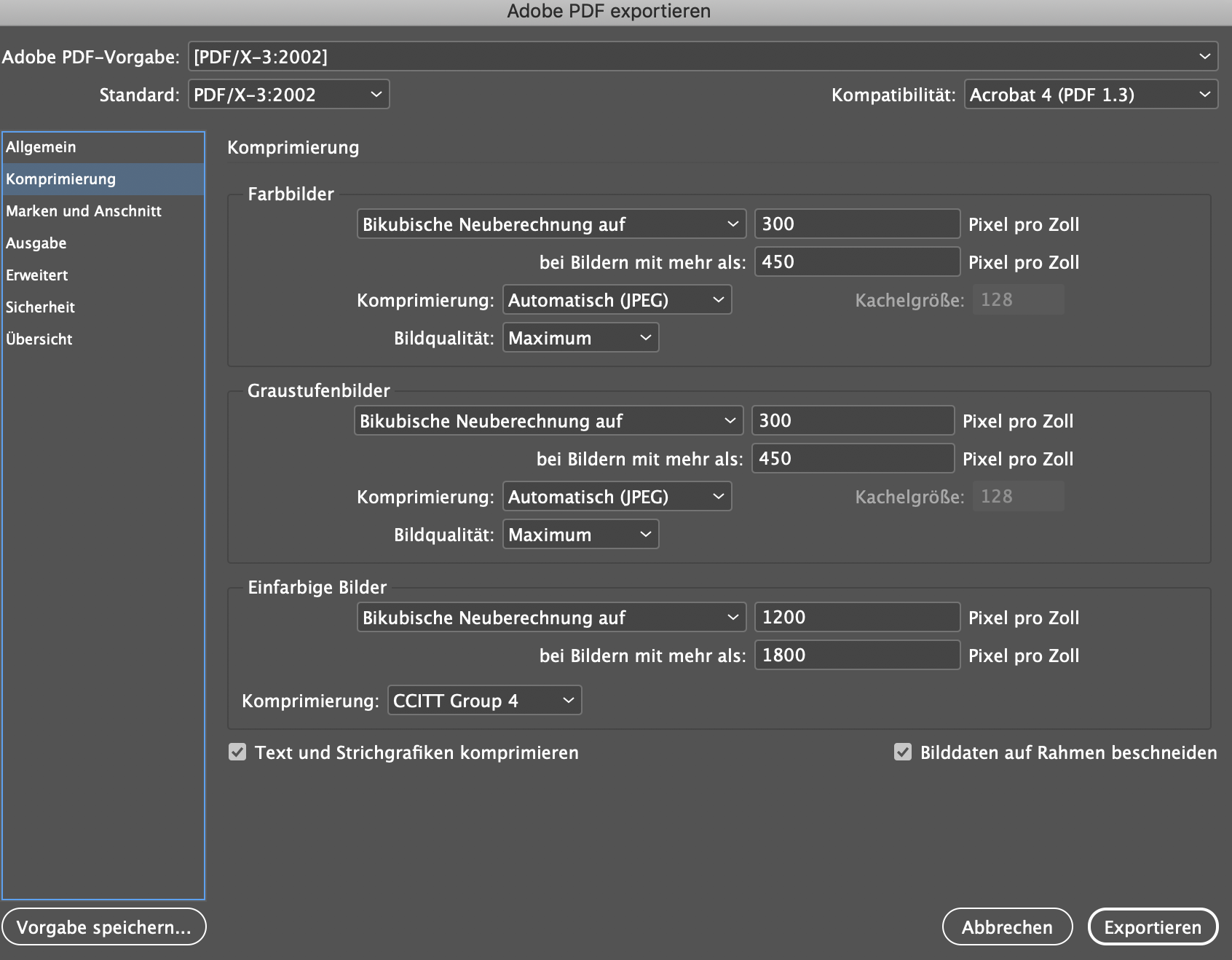Click the Einfarbige Bilder 1800 threshold field
The image size is (1232, 960).
tap(857, 656)
